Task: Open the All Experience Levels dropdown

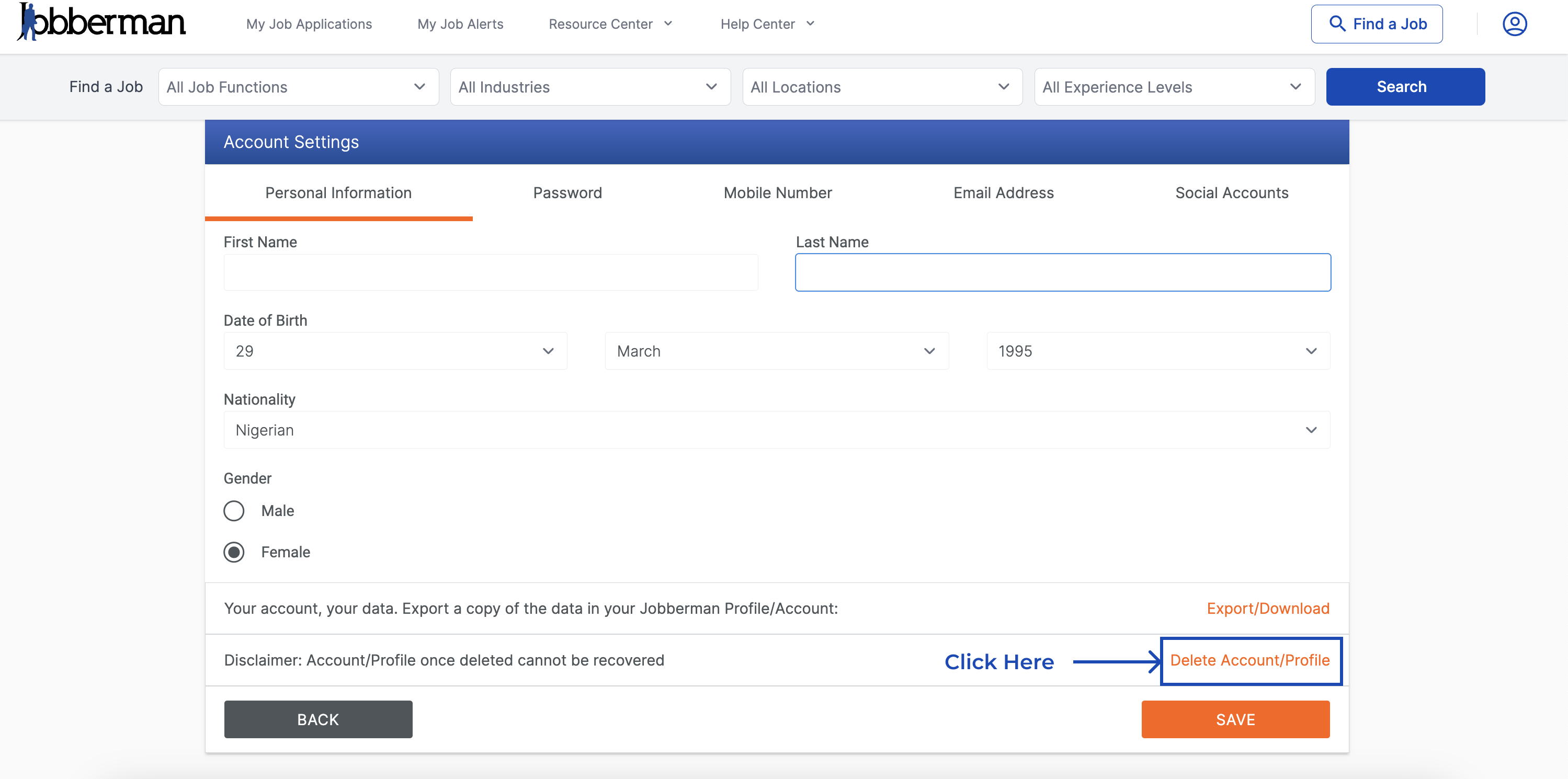Action: [1174, 87]
